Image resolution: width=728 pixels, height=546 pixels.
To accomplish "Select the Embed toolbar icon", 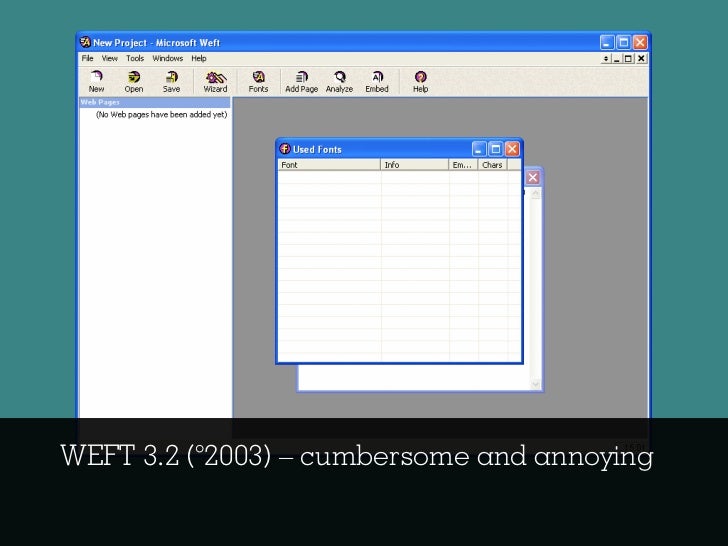I will (x=377, y=81).
